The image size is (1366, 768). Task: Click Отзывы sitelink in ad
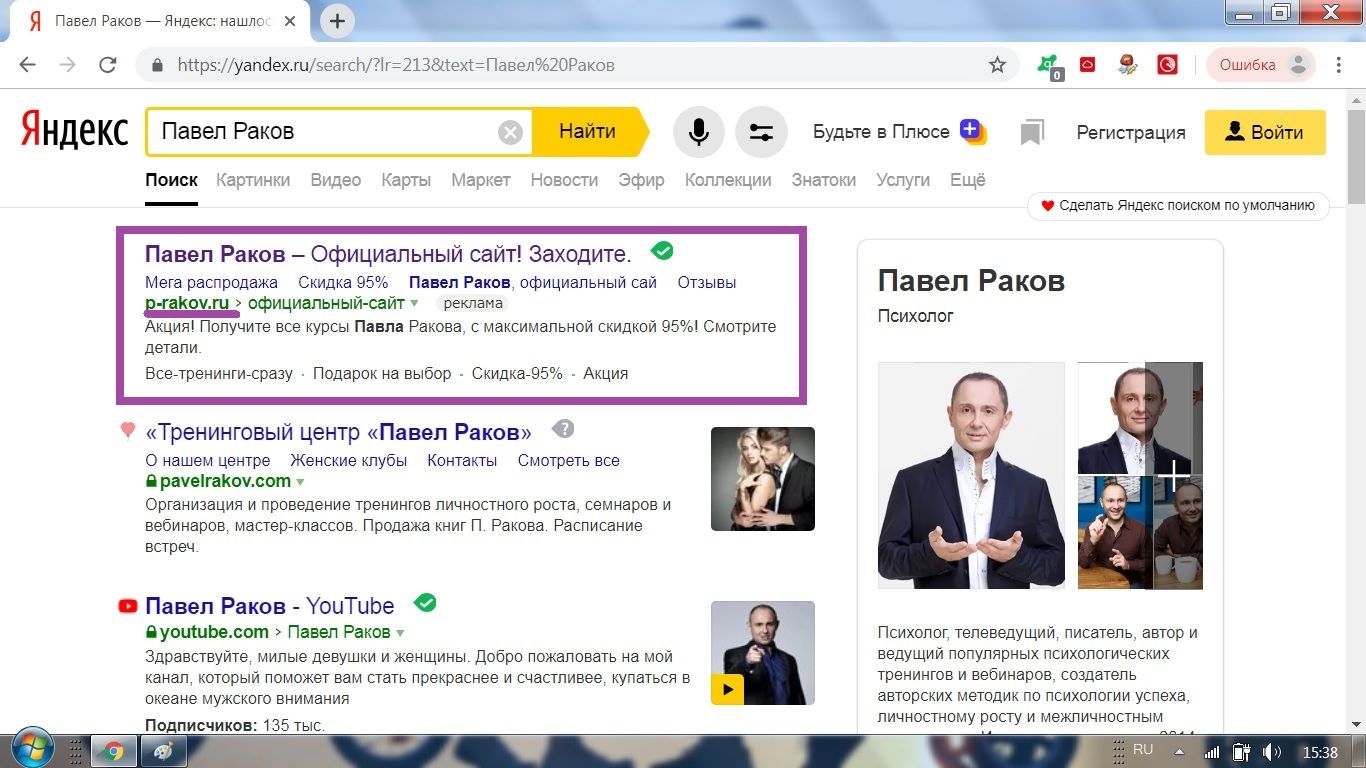pyautogui.click(x=707, y=282)
